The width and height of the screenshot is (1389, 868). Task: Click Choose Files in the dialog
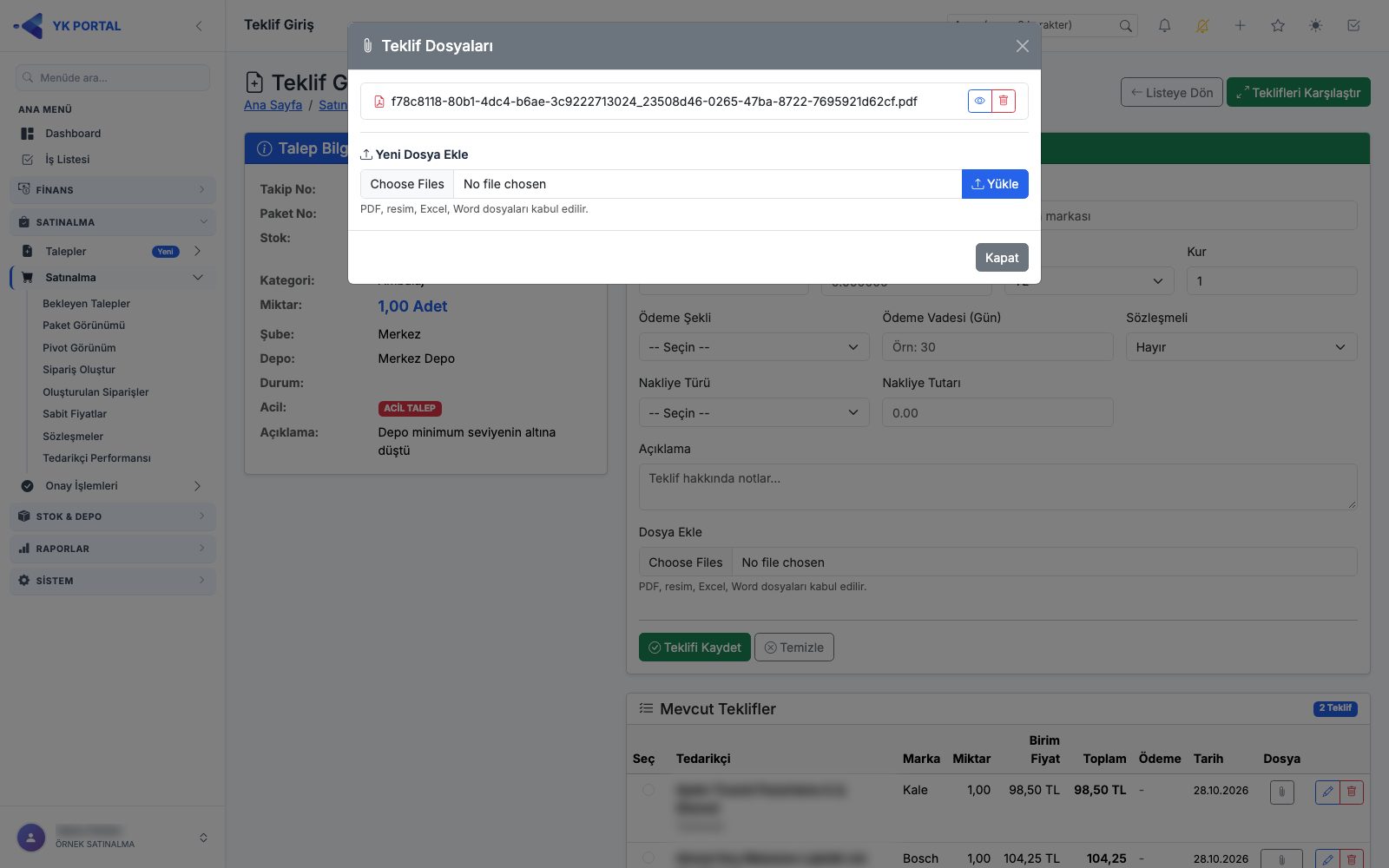[x=407, y=184]
